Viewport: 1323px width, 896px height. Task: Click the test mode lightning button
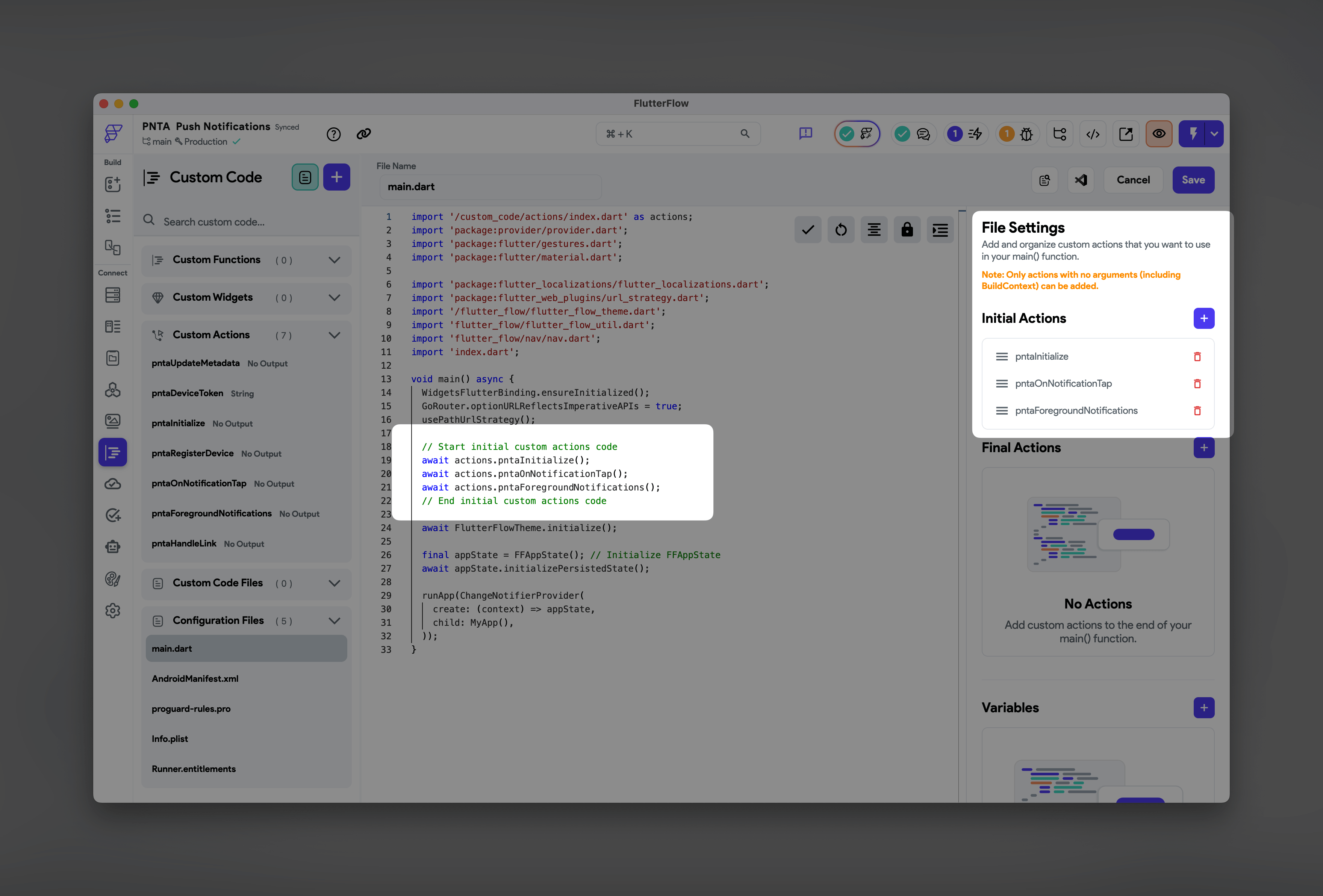[x=1193, y=134]
